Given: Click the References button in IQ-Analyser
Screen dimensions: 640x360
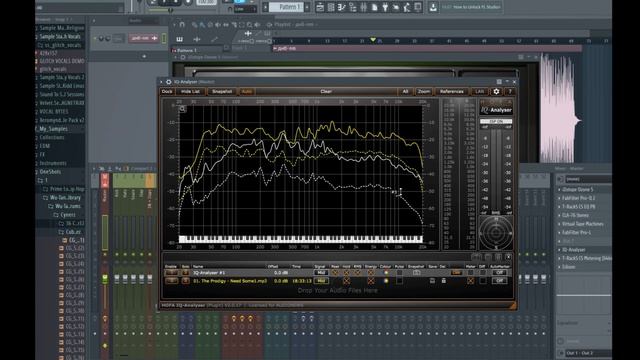Looking at the screenshot, I should click(x=451, y=91).
